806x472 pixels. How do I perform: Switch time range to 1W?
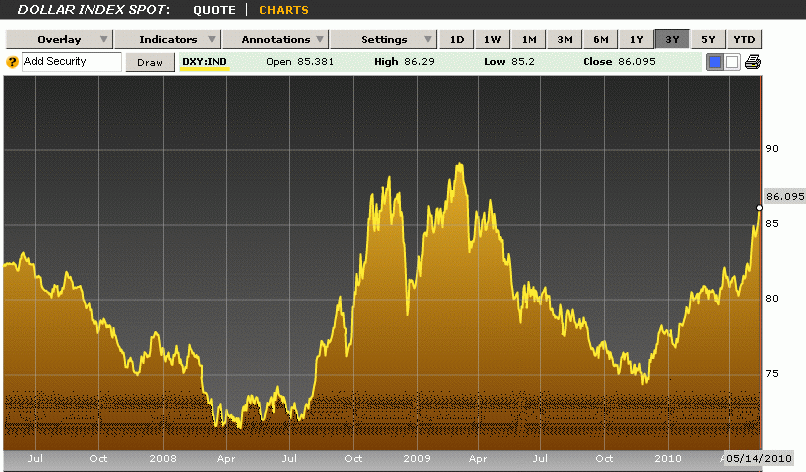coord(493,40)
